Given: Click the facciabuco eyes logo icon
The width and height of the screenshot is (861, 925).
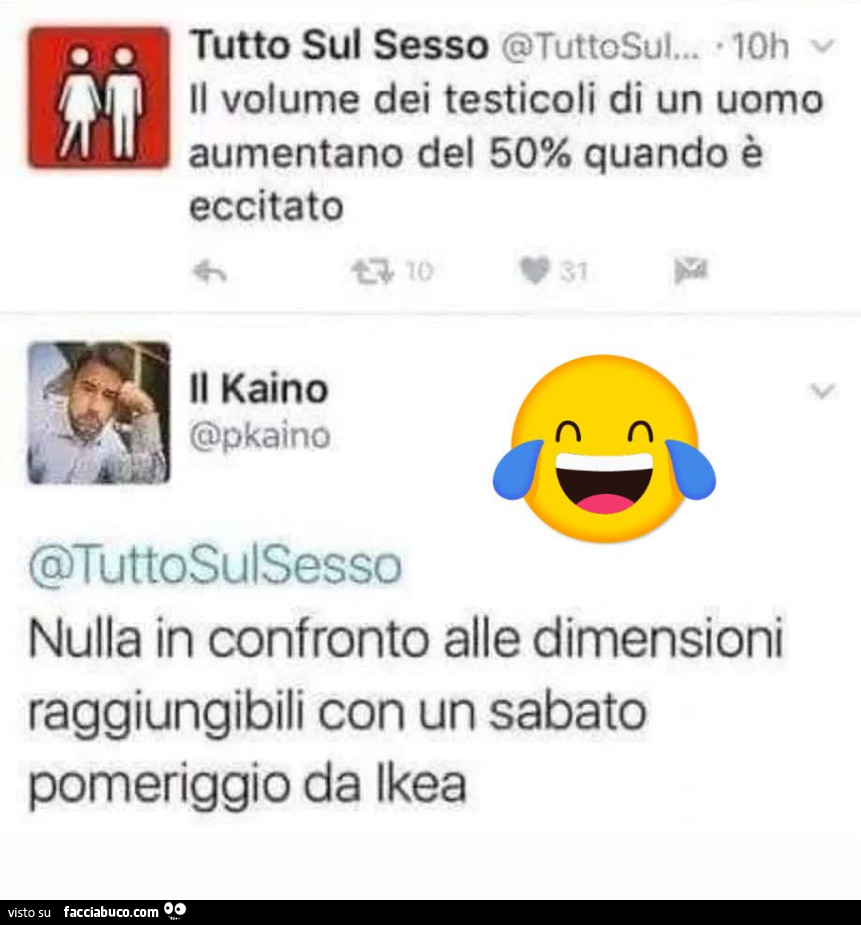Looking at the screenshot, I should click(x=175, y=911).
